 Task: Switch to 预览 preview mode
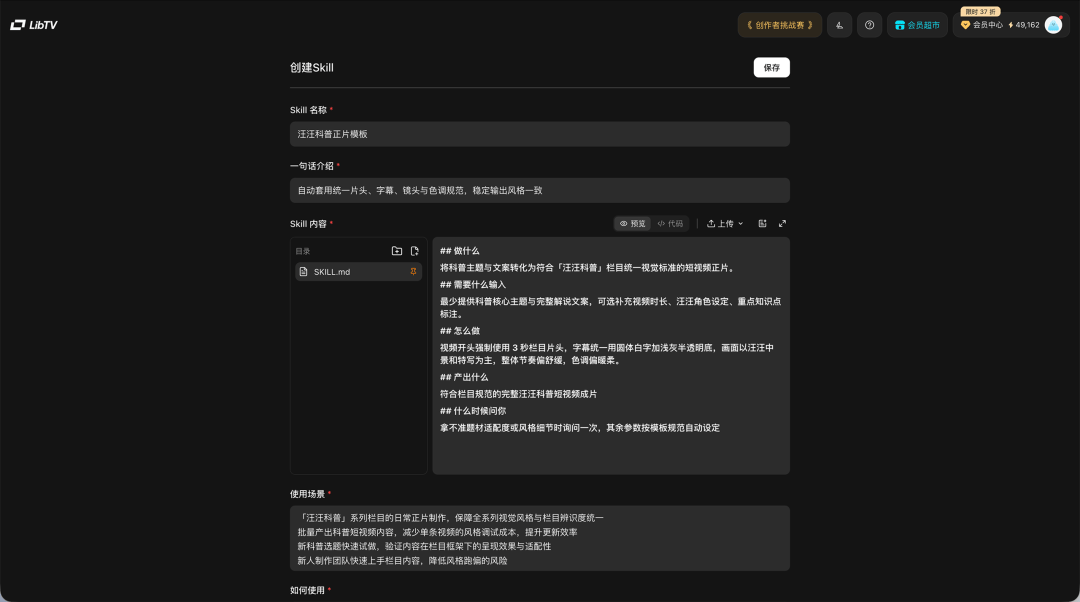[632, 224]
